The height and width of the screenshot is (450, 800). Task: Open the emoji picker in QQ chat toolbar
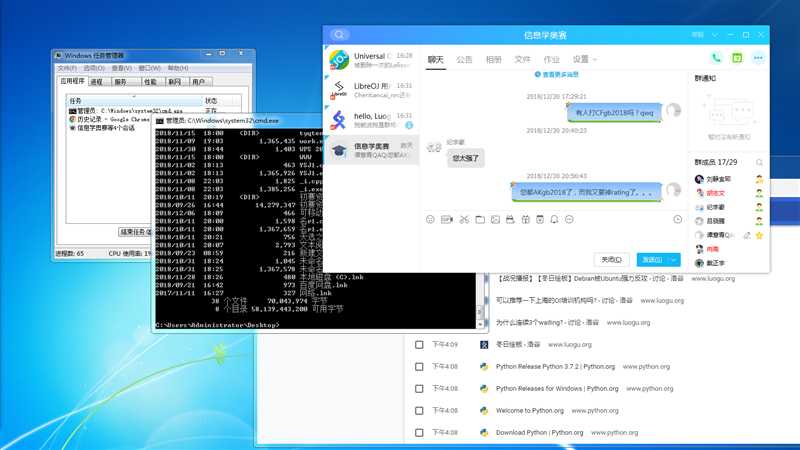click(x=430, y=219)
